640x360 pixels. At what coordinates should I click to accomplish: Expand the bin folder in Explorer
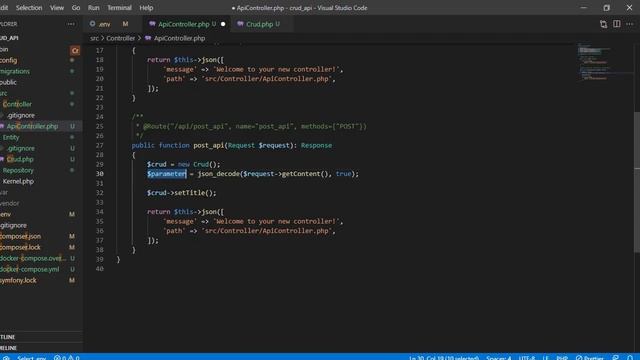pos(41,49)
